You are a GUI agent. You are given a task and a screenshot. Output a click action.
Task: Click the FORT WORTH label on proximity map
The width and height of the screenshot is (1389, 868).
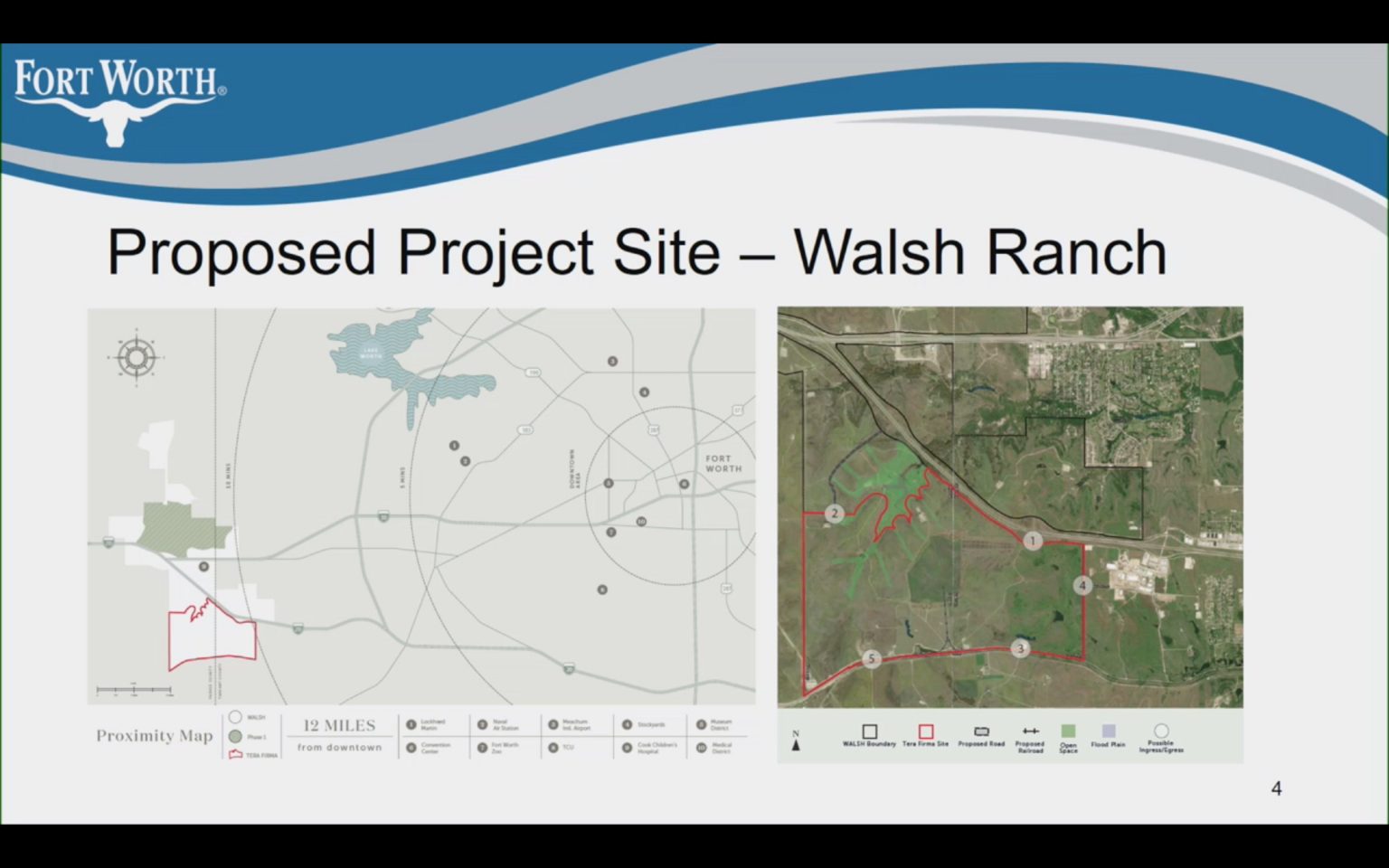(x=723, y=464)
